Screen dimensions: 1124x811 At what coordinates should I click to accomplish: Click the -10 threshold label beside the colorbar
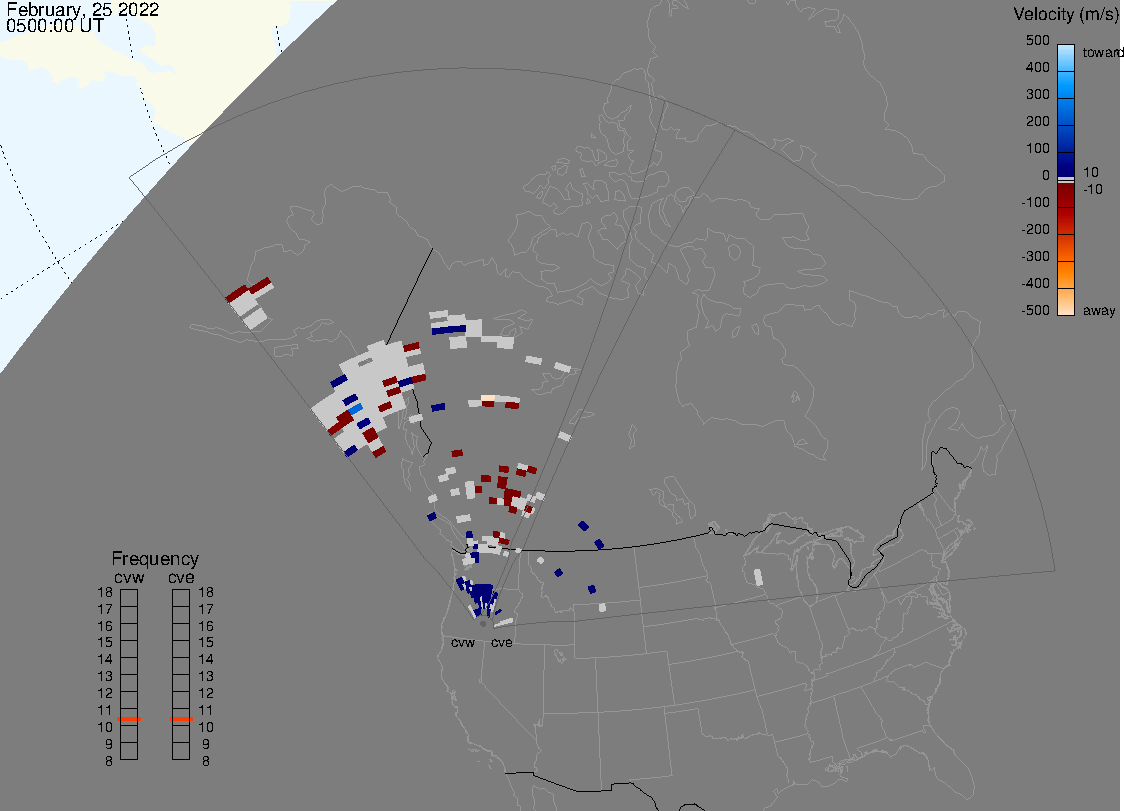click(1092, 189)
